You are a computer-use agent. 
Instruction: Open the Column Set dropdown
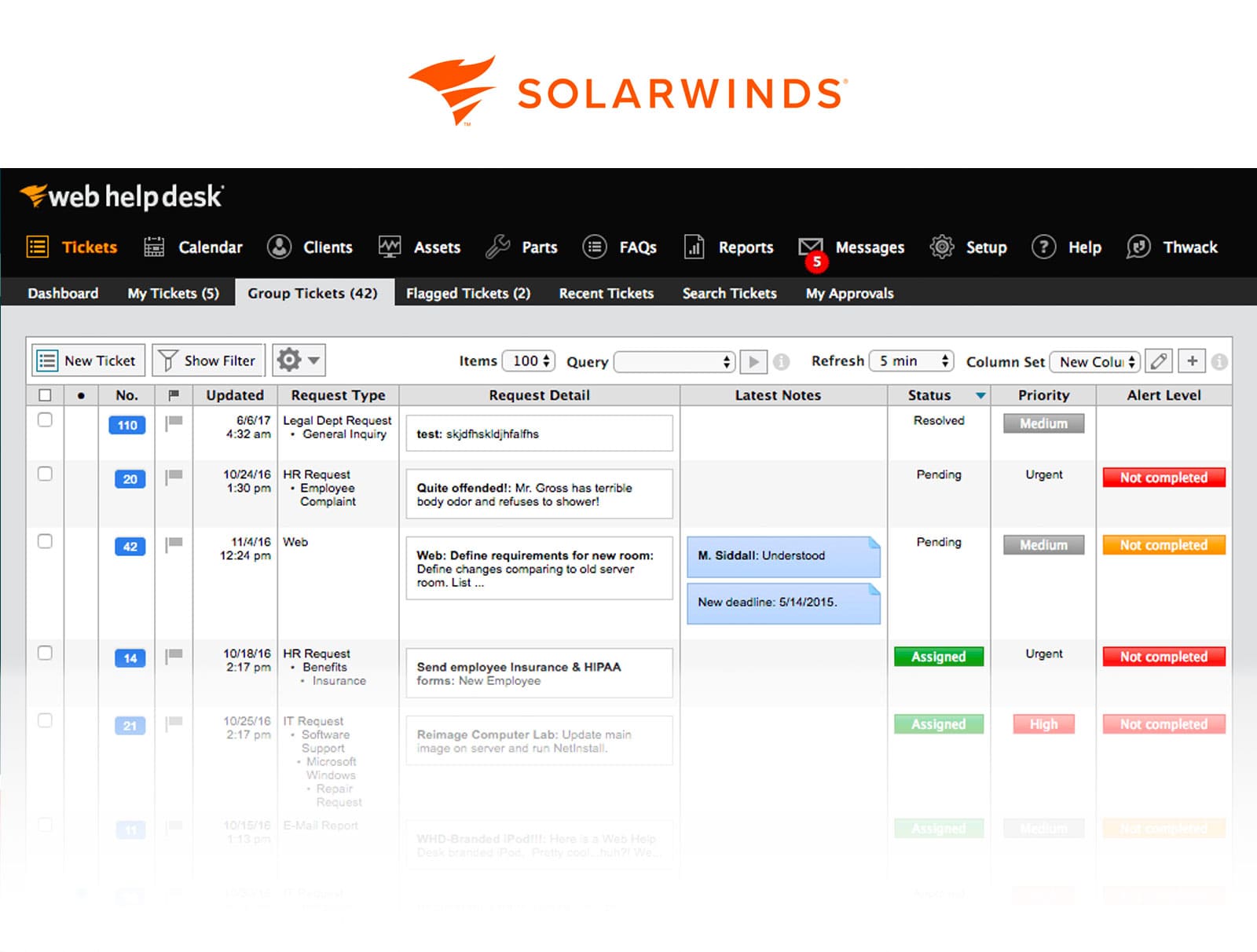click(1095, 361)
